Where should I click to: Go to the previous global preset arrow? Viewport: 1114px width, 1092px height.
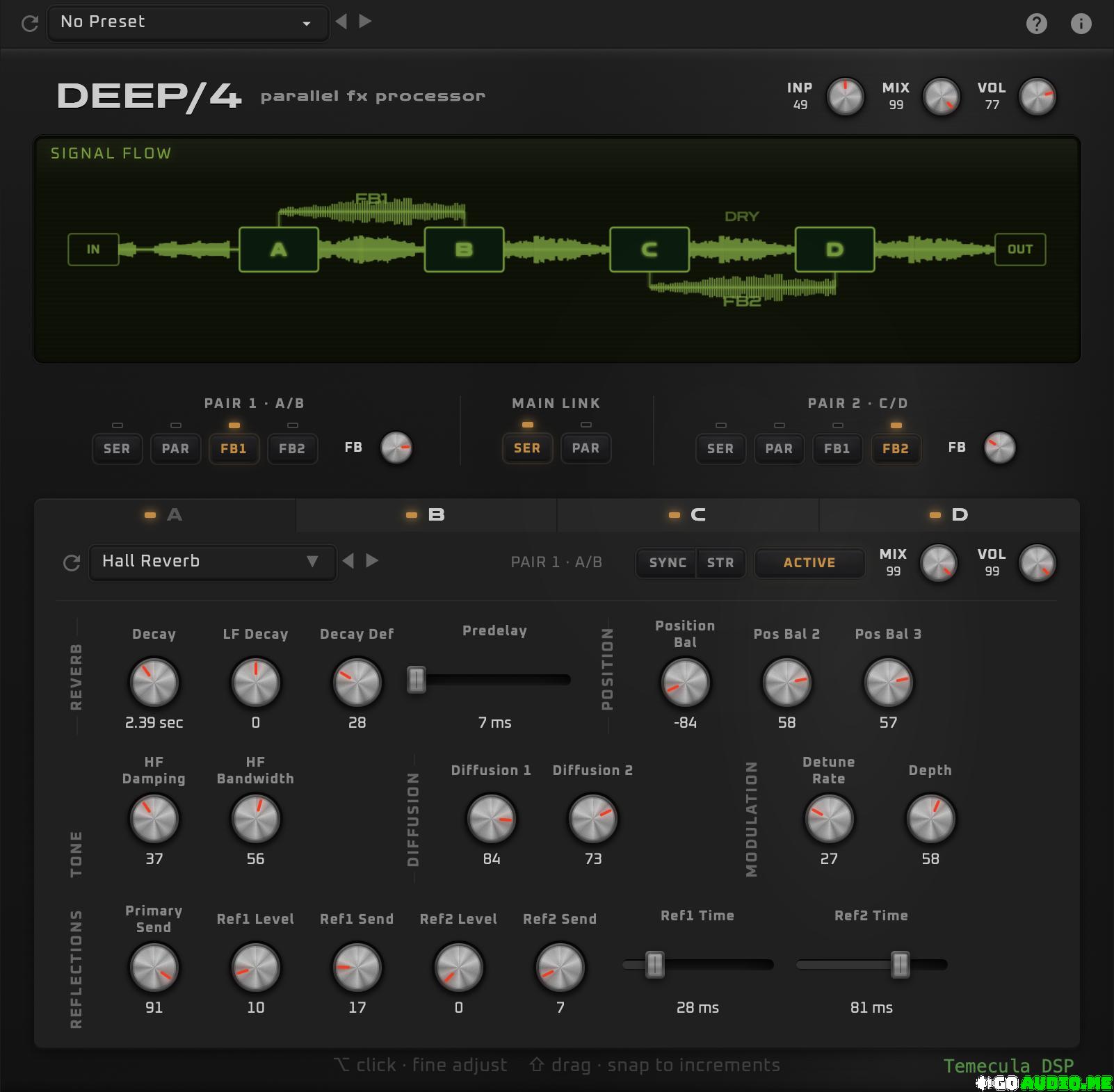click(341, 22)
